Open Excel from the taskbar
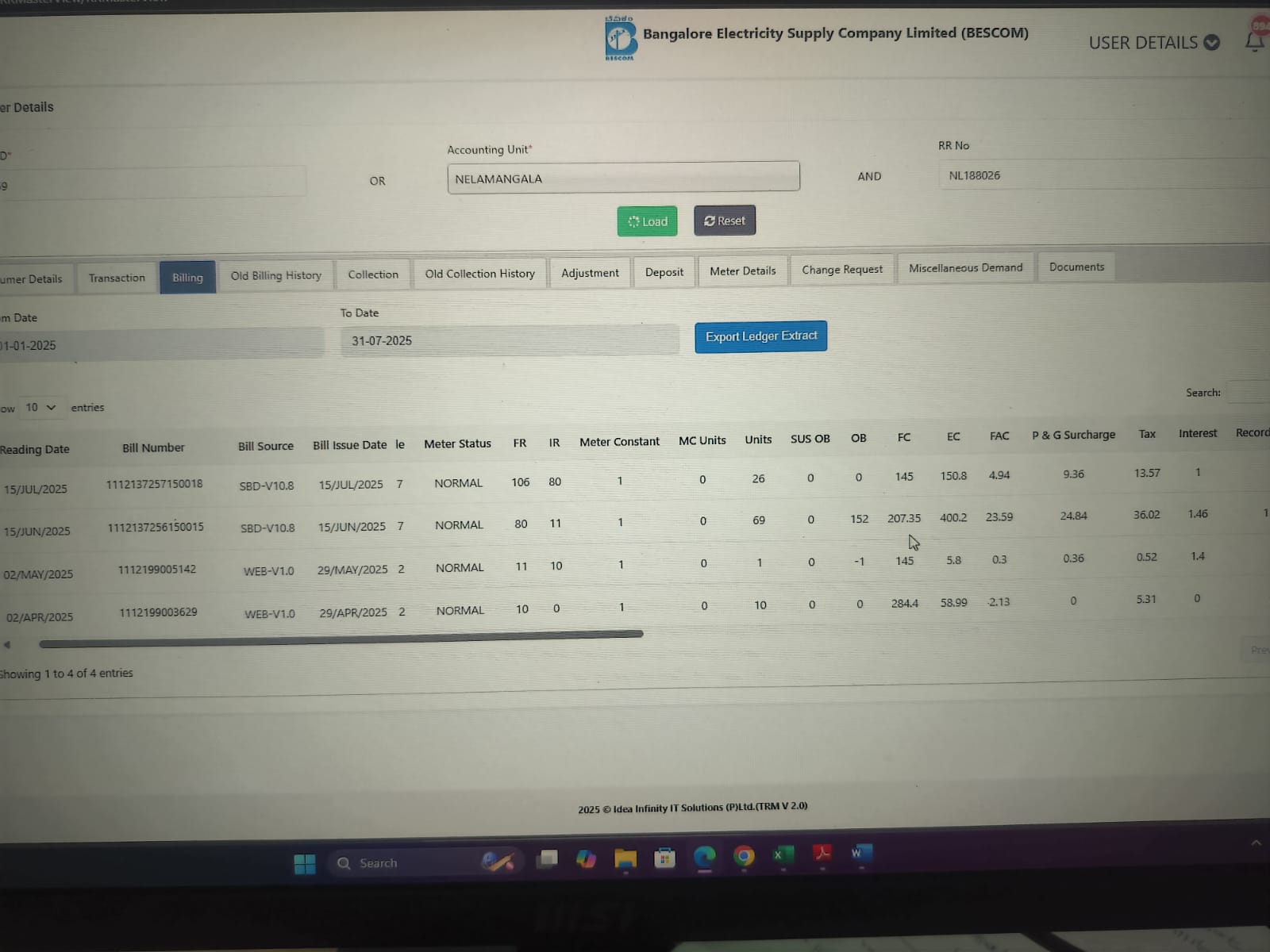This screenshot has height=952, width=1270. point(783,854)
